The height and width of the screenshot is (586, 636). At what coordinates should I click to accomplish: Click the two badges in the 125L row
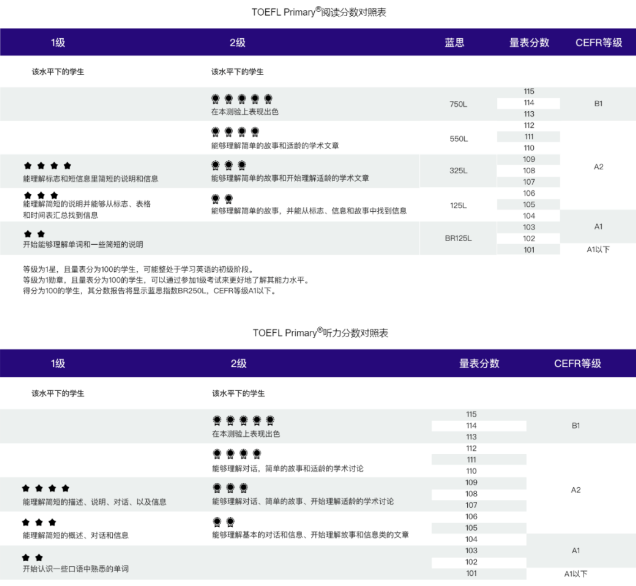click(222, 199)
